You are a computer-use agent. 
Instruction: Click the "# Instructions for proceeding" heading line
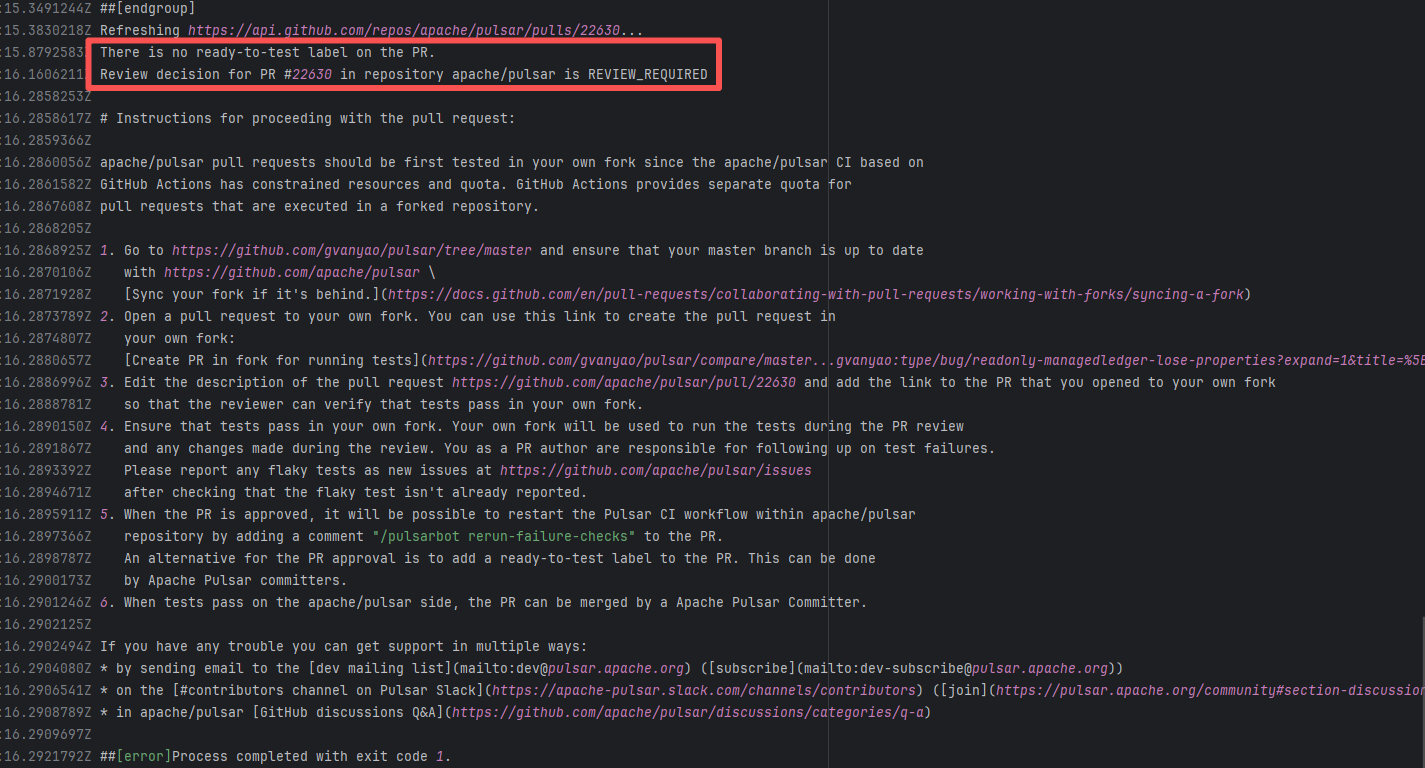coord(307,118)
